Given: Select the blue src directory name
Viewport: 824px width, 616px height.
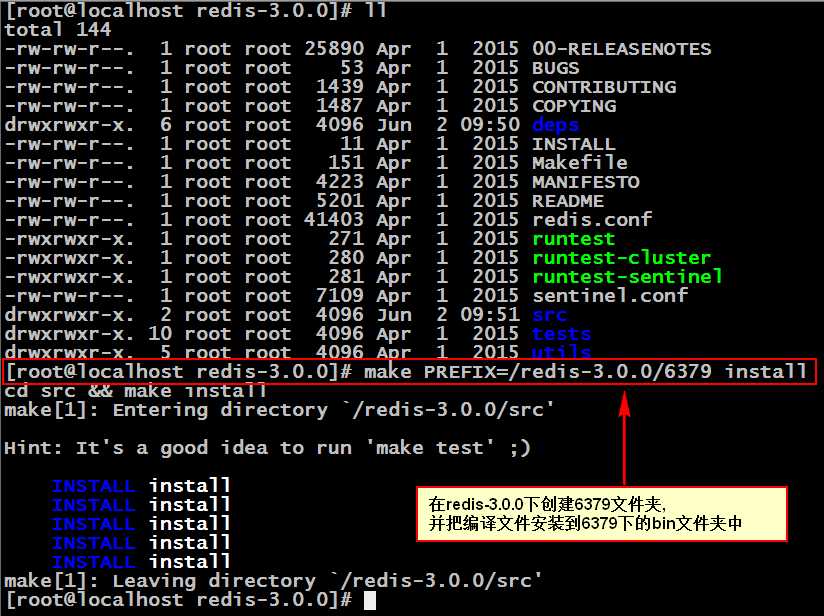Looking at the screenshot, I should (x=549, y=314).
